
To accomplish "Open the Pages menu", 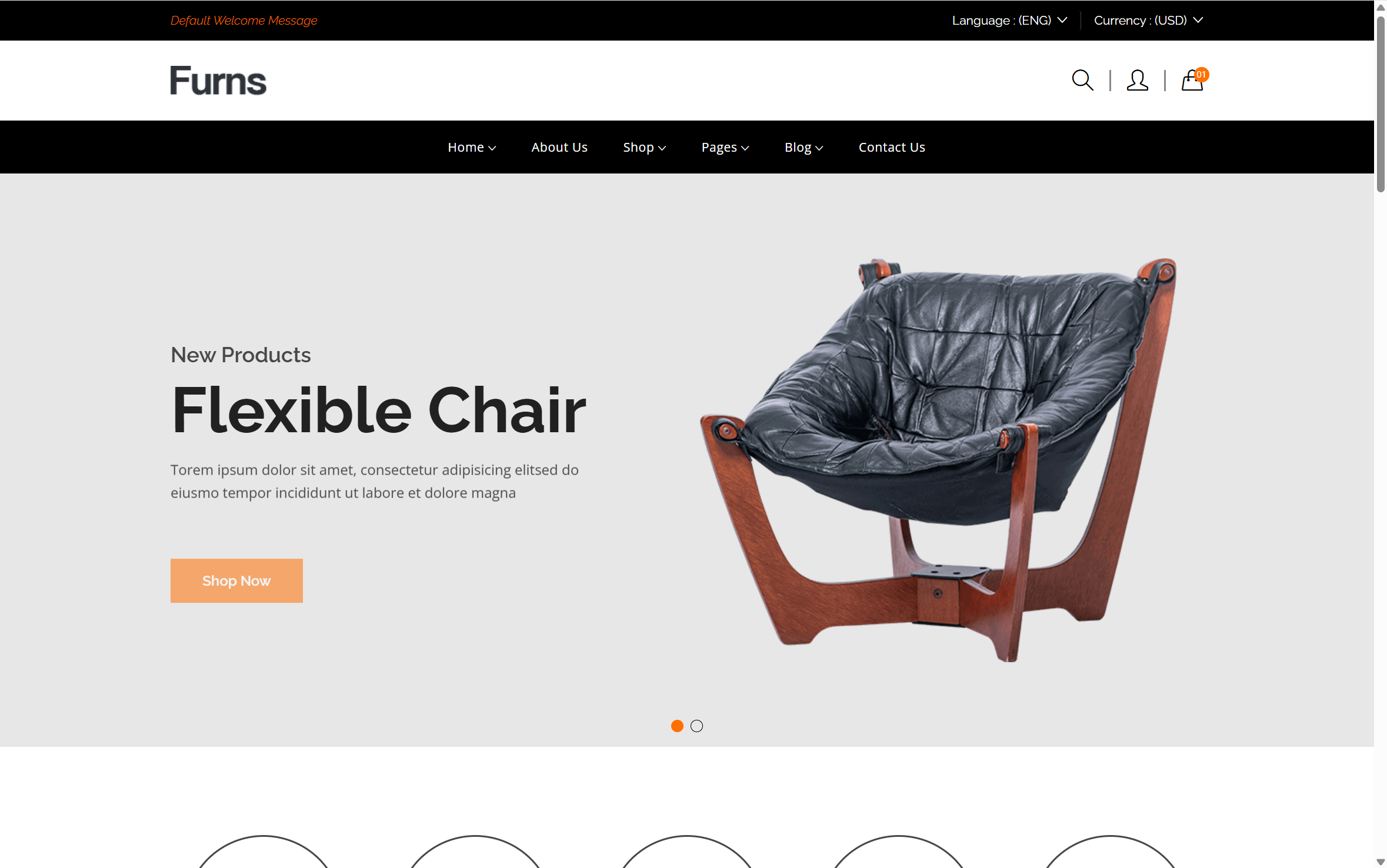I will 725,147.
